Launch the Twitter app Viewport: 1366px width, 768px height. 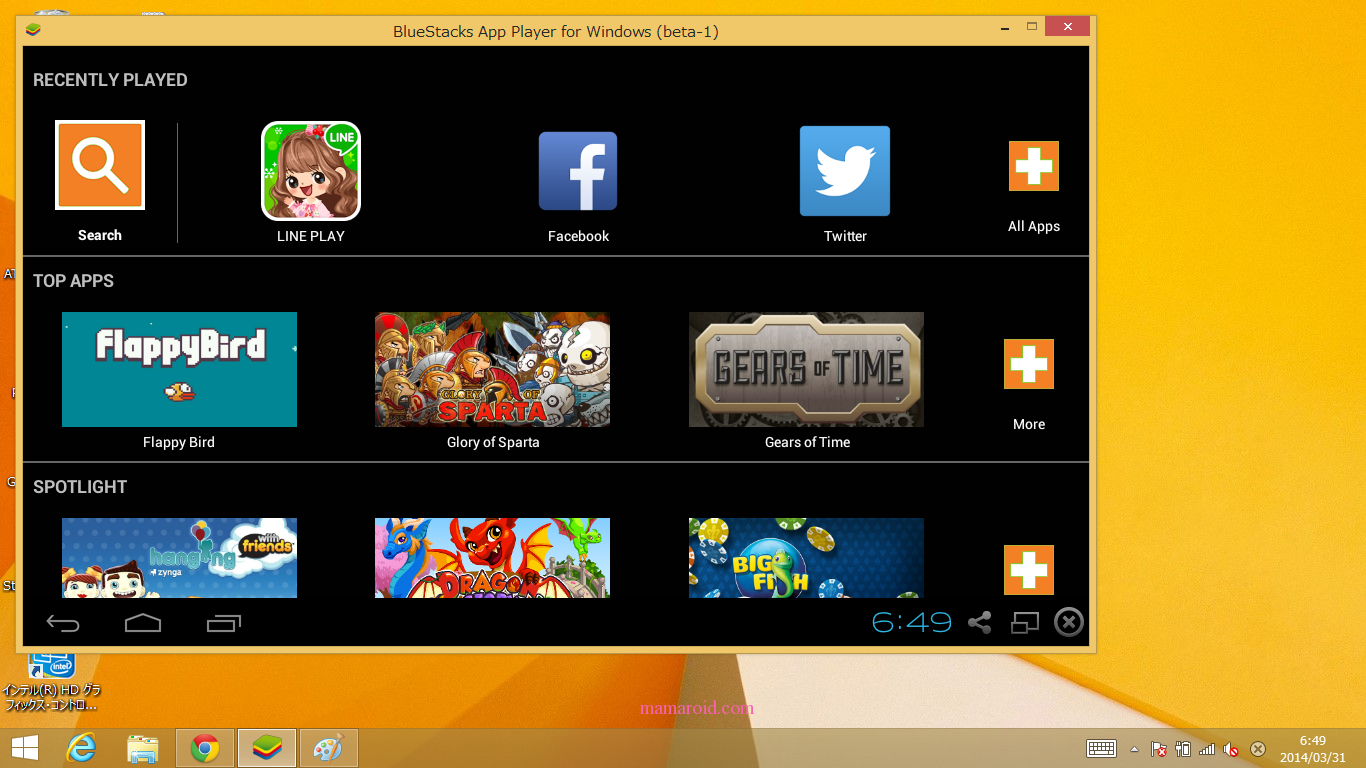845,171
